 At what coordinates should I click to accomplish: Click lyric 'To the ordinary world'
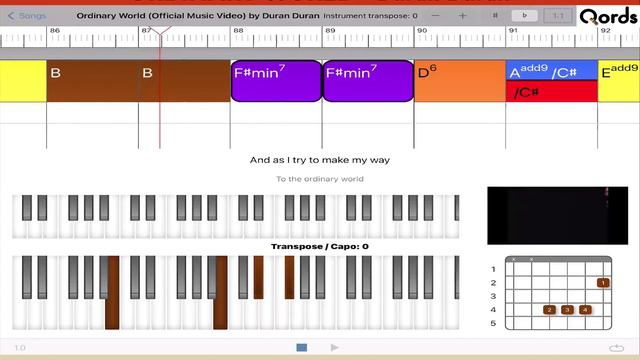point(320,179)
